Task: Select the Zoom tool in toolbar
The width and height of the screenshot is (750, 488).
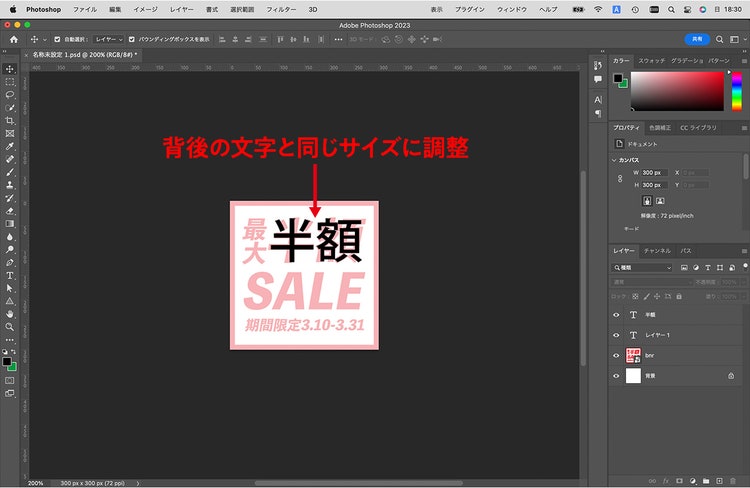Action: tap(10, 327)
